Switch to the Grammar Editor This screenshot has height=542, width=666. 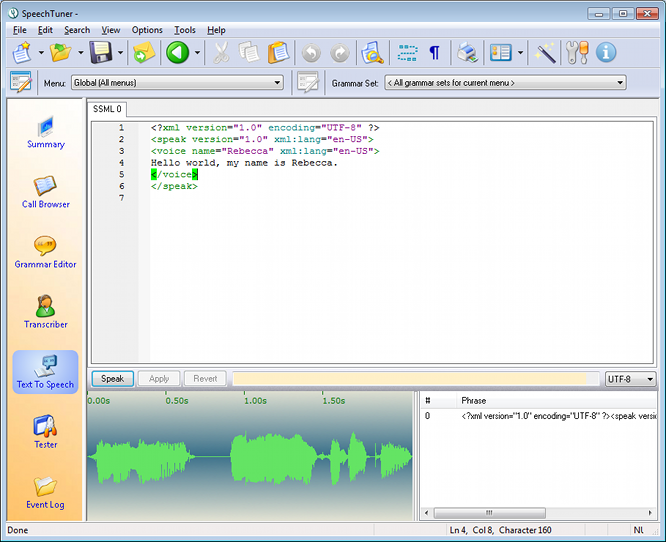tap(45, 252)
